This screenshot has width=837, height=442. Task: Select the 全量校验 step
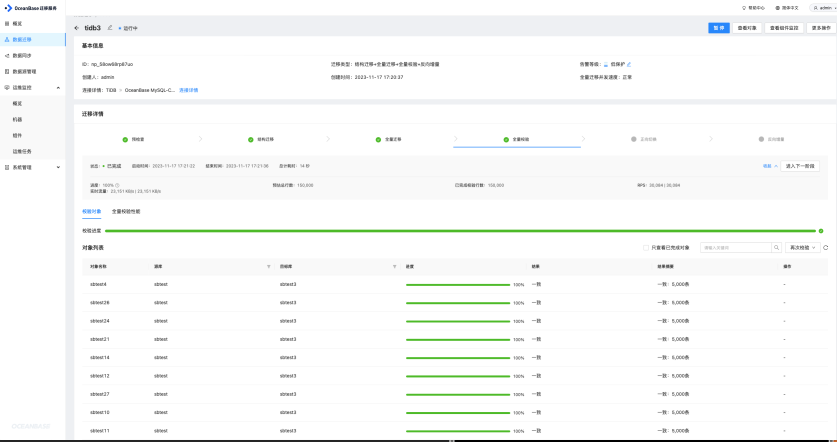pyautogui.click(x=516, y=139)
